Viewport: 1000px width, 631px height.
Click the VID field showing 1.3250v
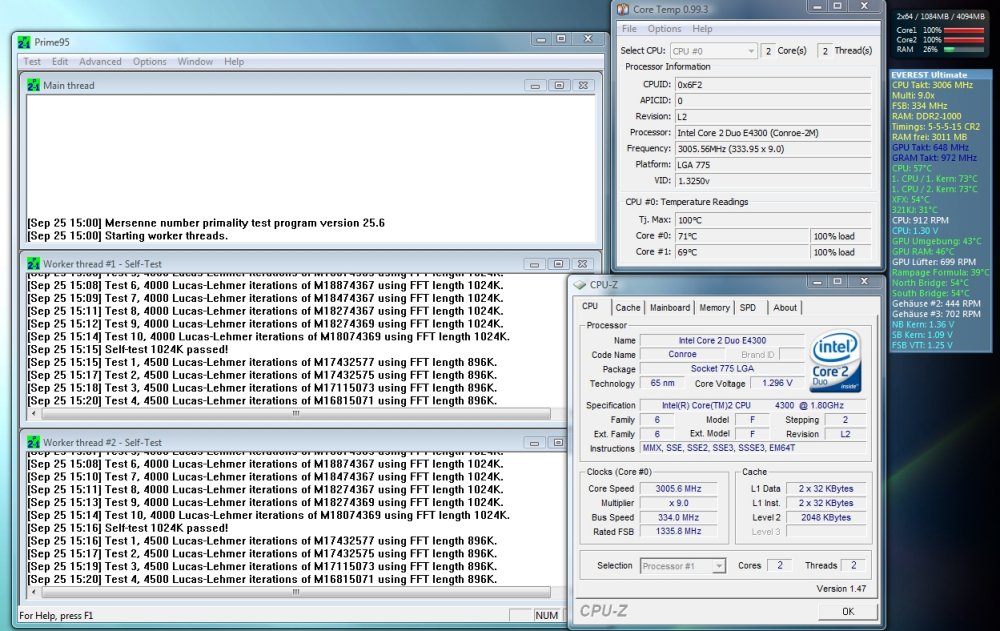click(773, 181)
